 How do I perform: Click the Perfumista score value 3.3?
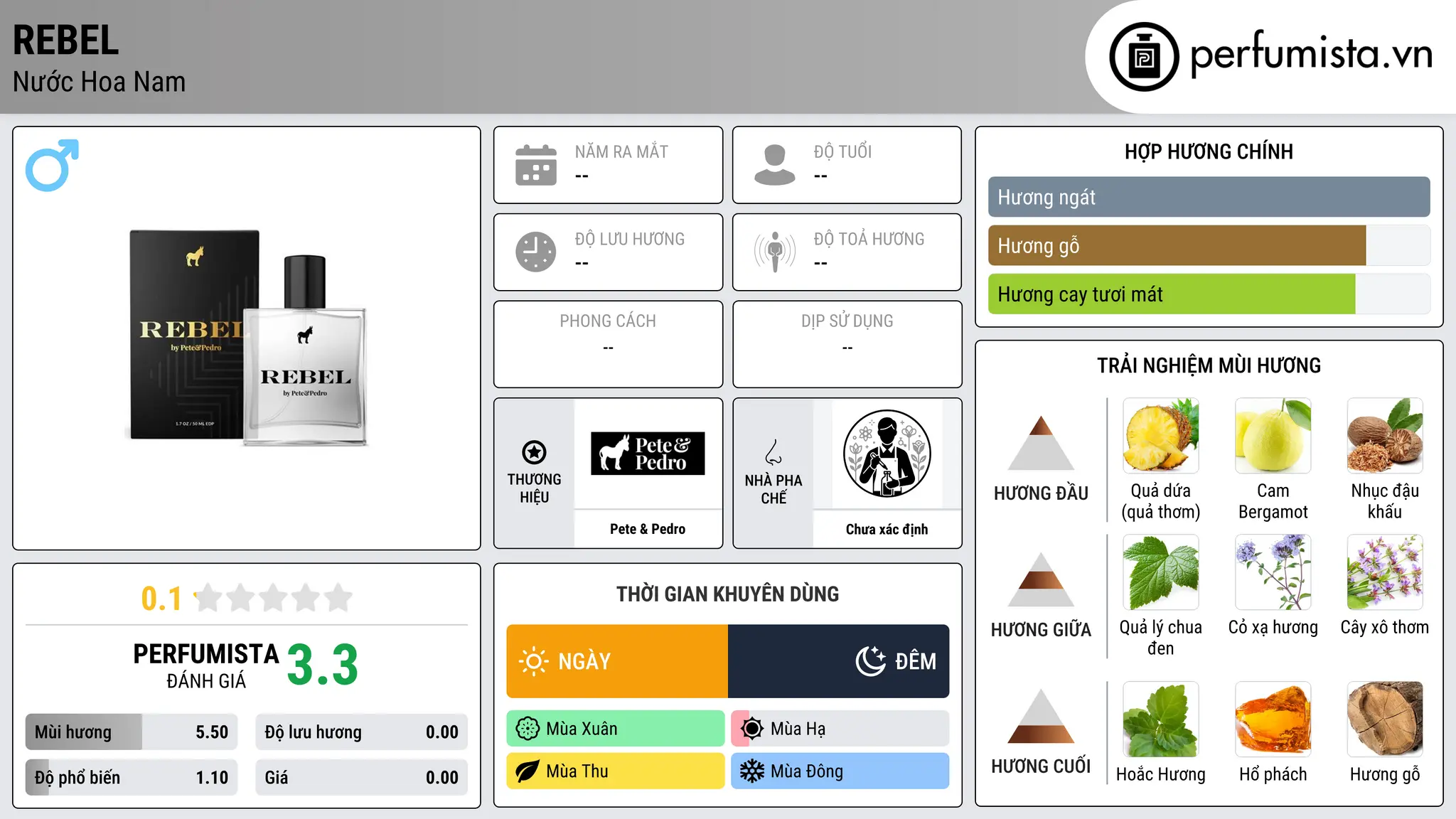322,665
